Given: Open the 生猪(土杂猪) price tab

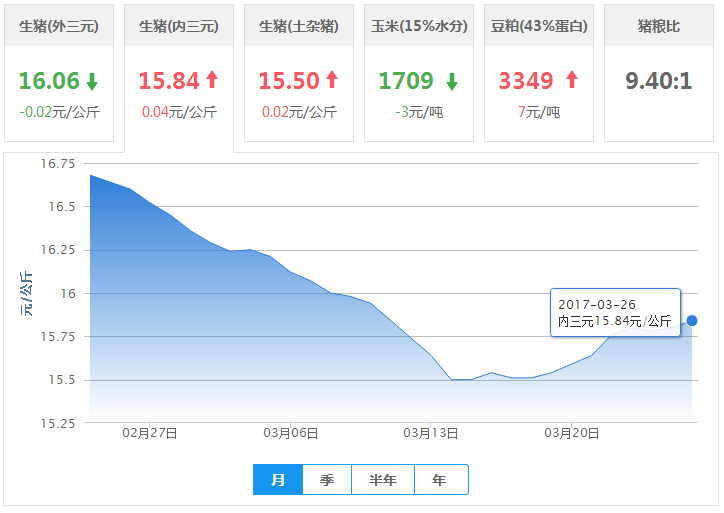Looking at the screenshot, I should (x=299, y=27).
